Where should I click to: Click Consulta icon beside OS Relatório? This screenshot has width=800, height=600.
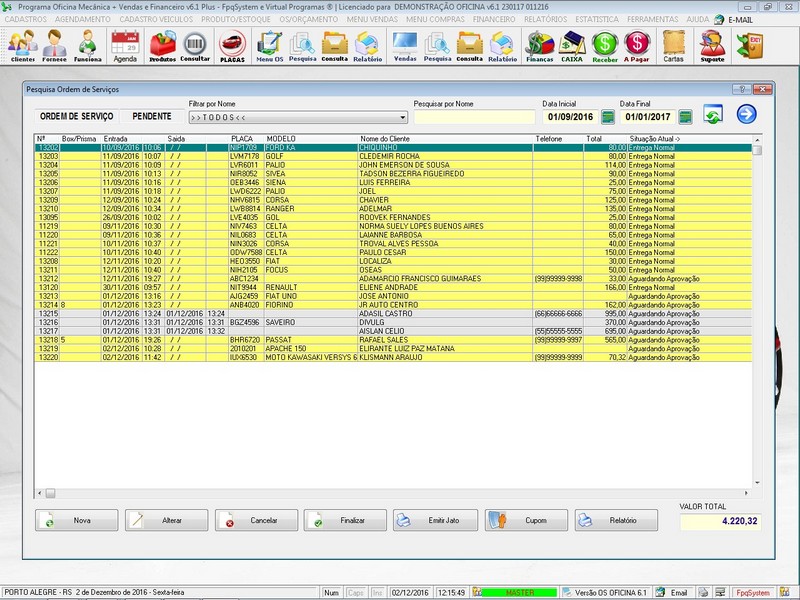click(335, 46)
